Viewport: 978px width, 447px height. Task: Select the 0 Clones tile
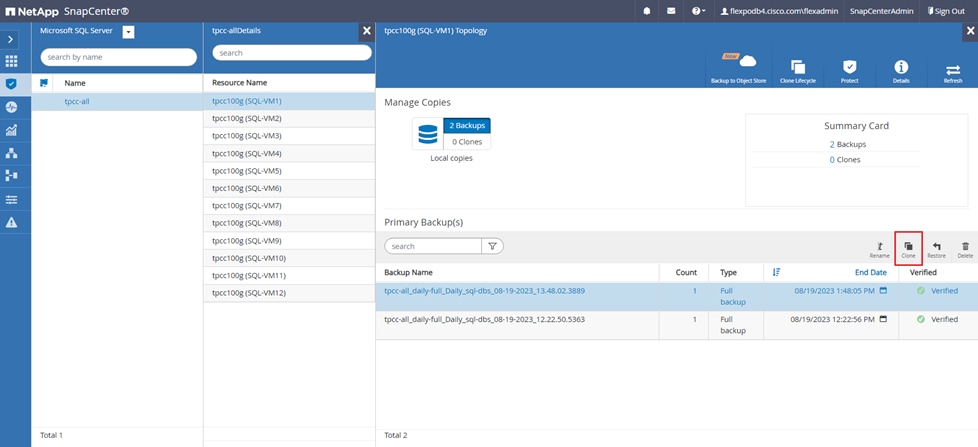pyautogui.click(x=467, y=142)
